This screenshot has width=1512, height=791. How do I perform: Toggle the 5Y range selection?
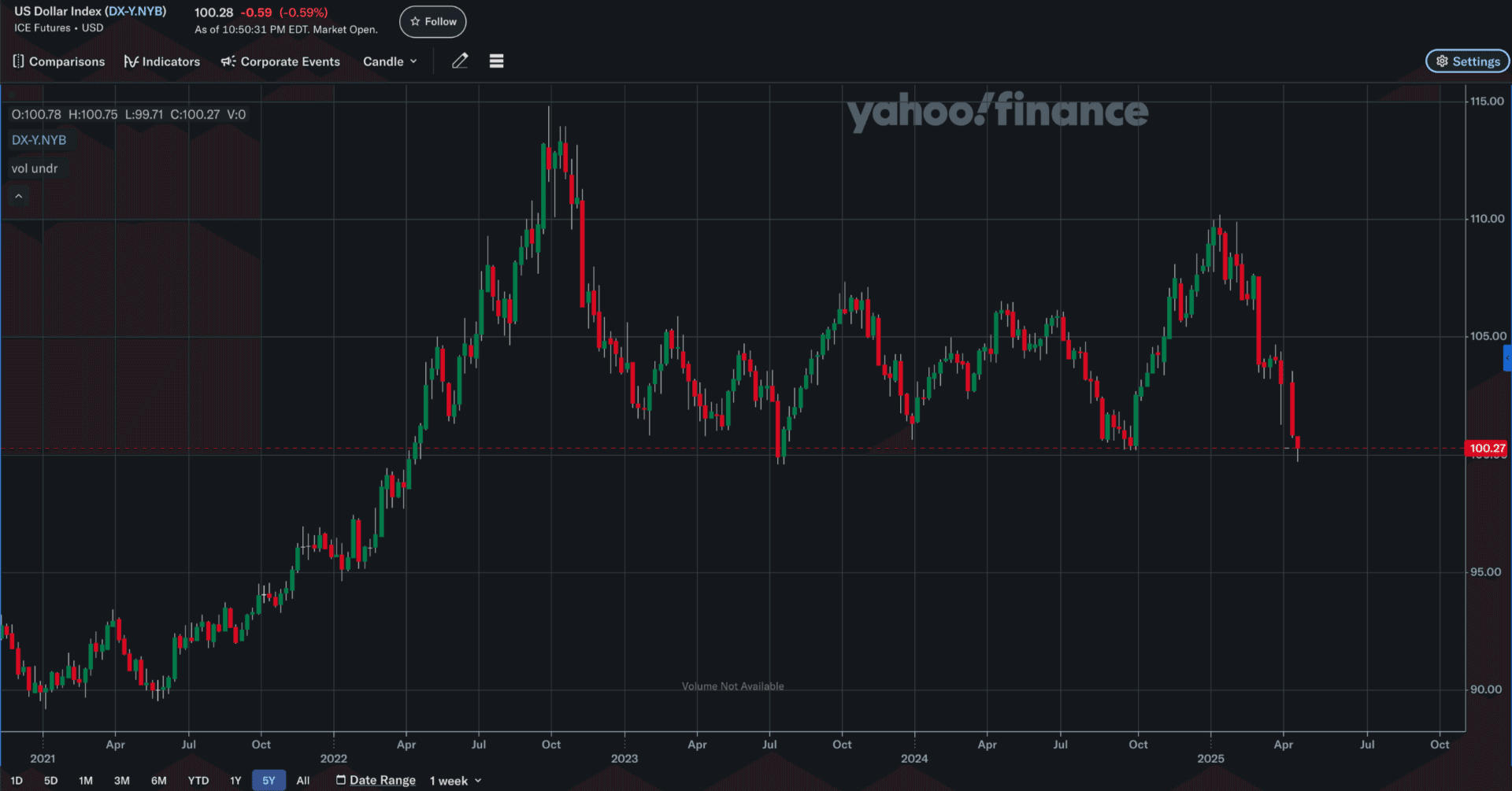pyautogui.click(x=269, y=780)
